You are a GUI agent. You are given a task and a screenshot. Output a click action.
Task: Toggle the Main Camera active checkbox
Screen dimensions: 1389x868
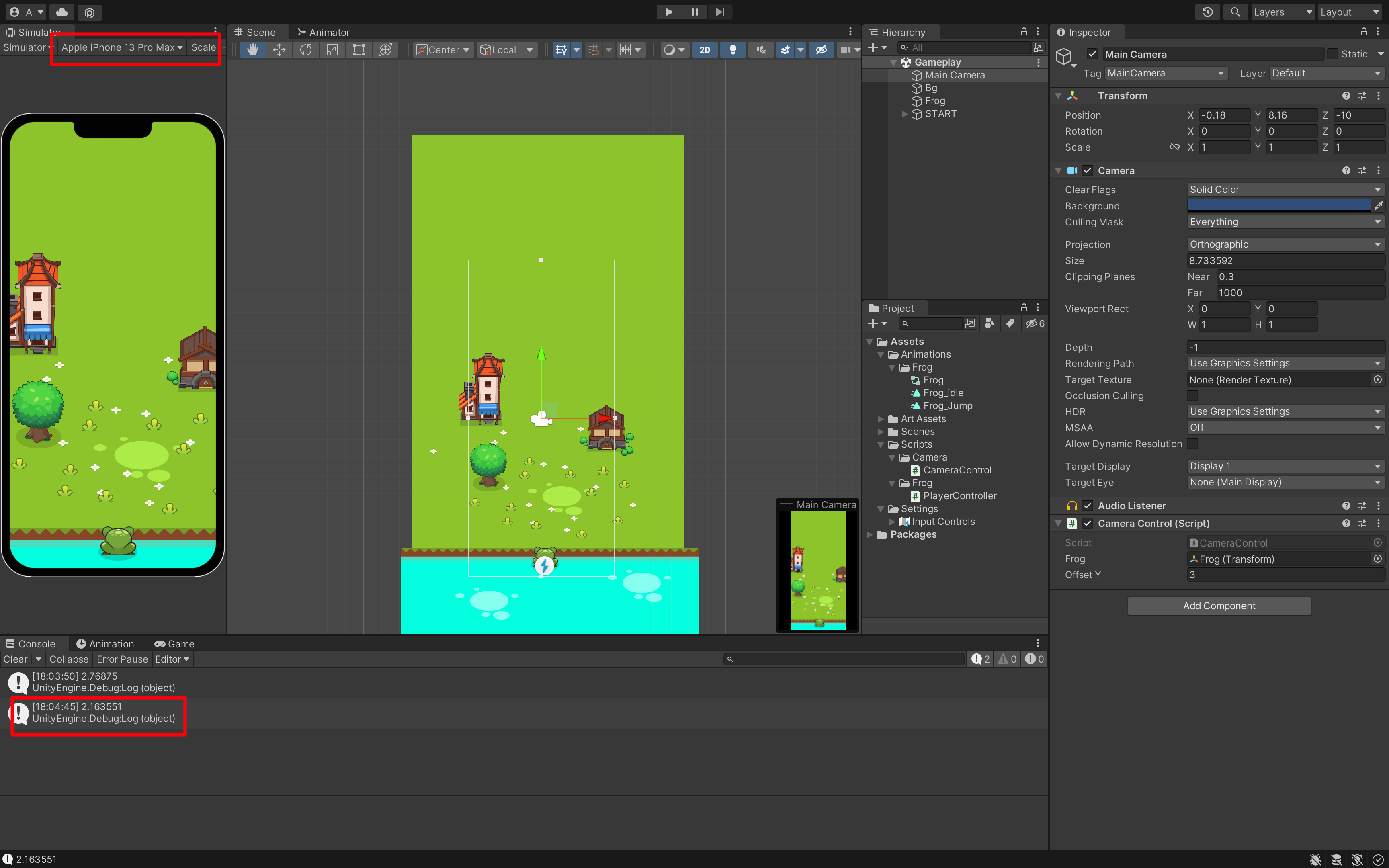1092,54
